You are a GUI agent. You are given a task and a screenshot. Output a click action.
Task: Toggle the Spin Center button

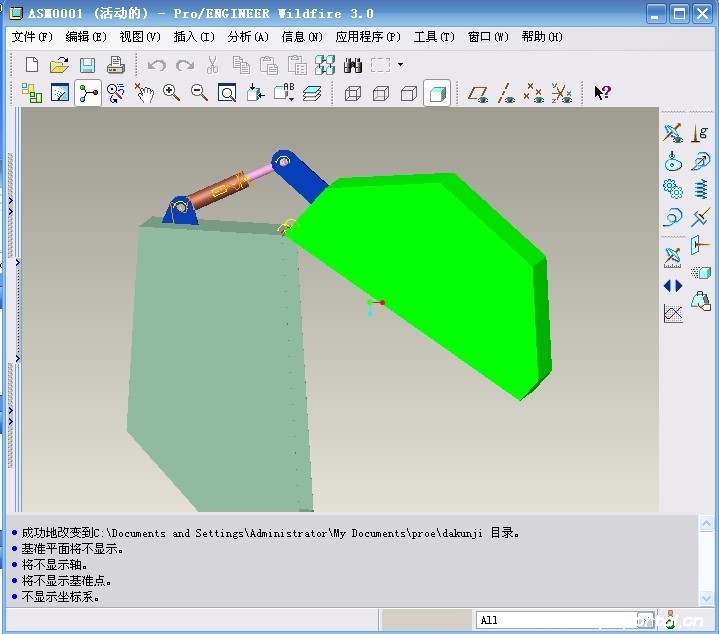(x=88, y=93)
